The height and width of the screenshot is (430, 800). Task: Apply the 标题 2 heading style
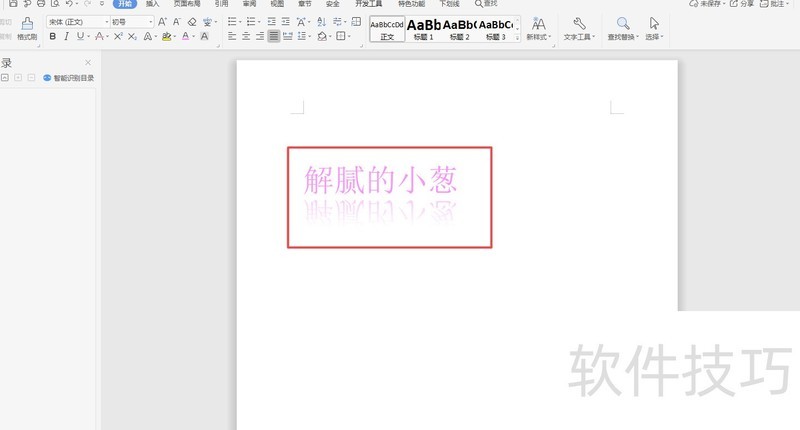(459, 29)
